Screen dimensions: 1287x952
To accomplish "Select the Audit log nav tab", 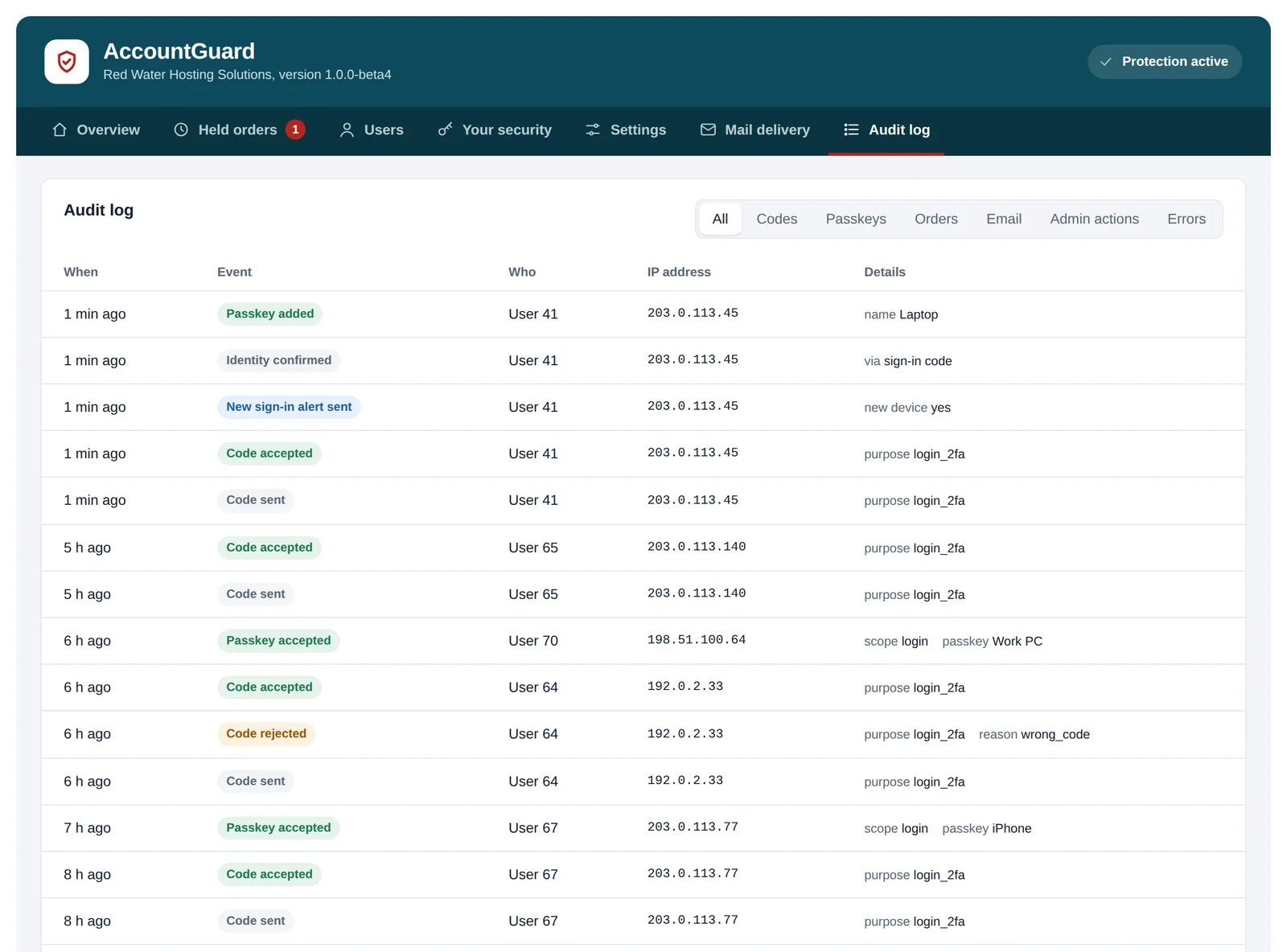I will 886,129.
